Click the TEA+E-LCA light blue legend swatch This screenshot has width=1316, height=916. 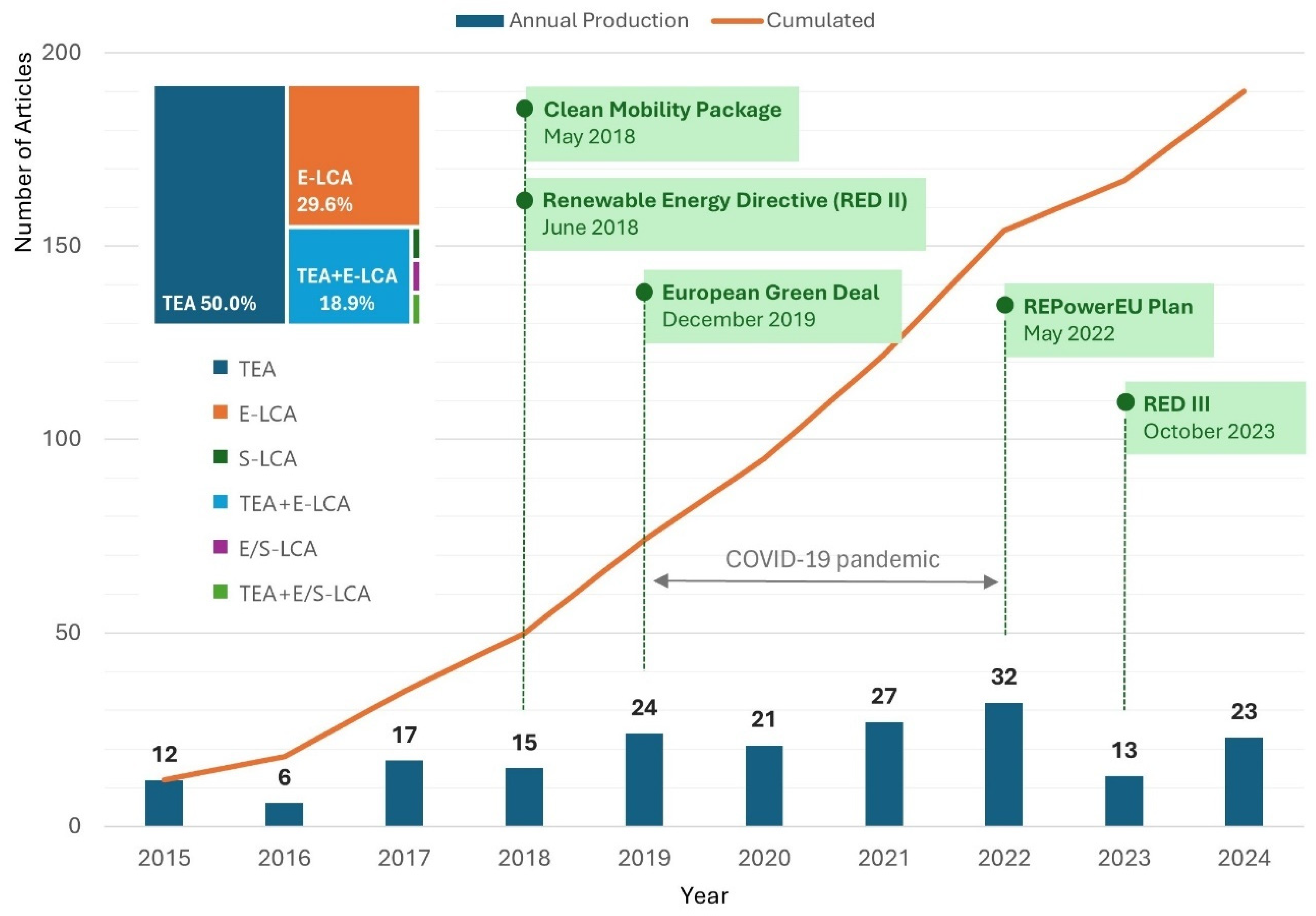221,502
